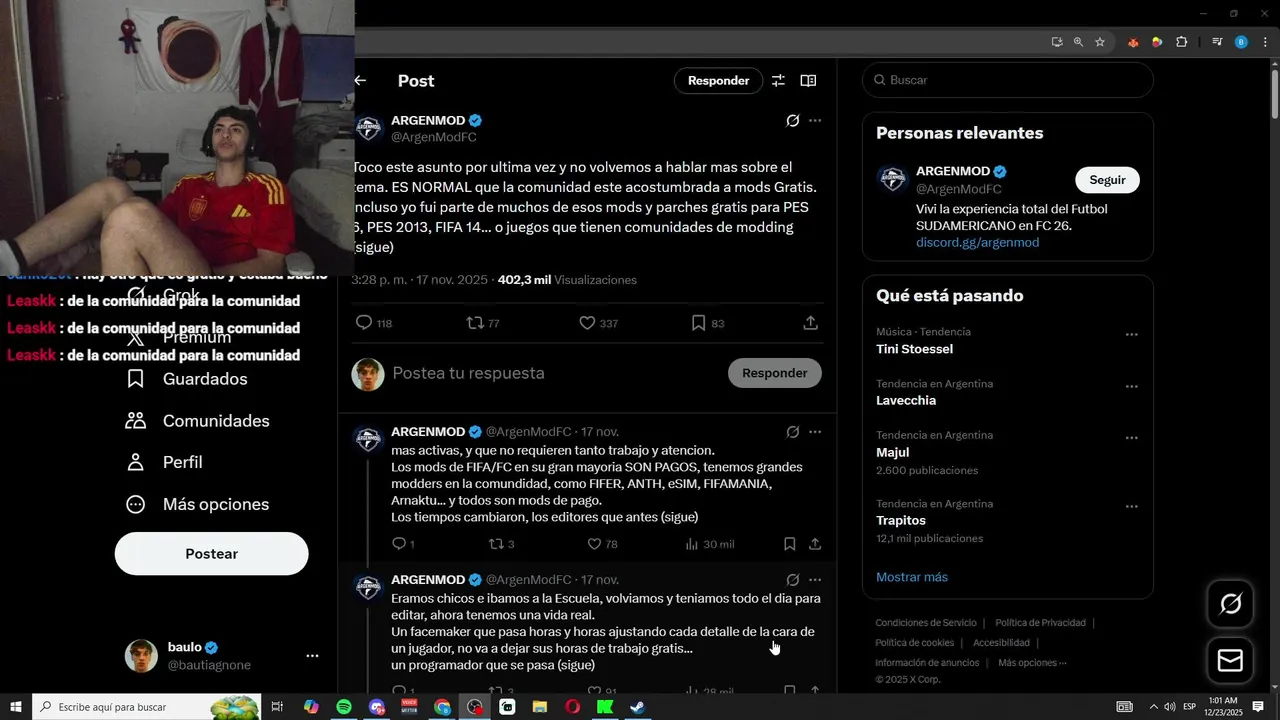Open File Explorer from the taskbar
This screenshot has width=1280, height=720.
pyautogui.click(x=540, y=707)
